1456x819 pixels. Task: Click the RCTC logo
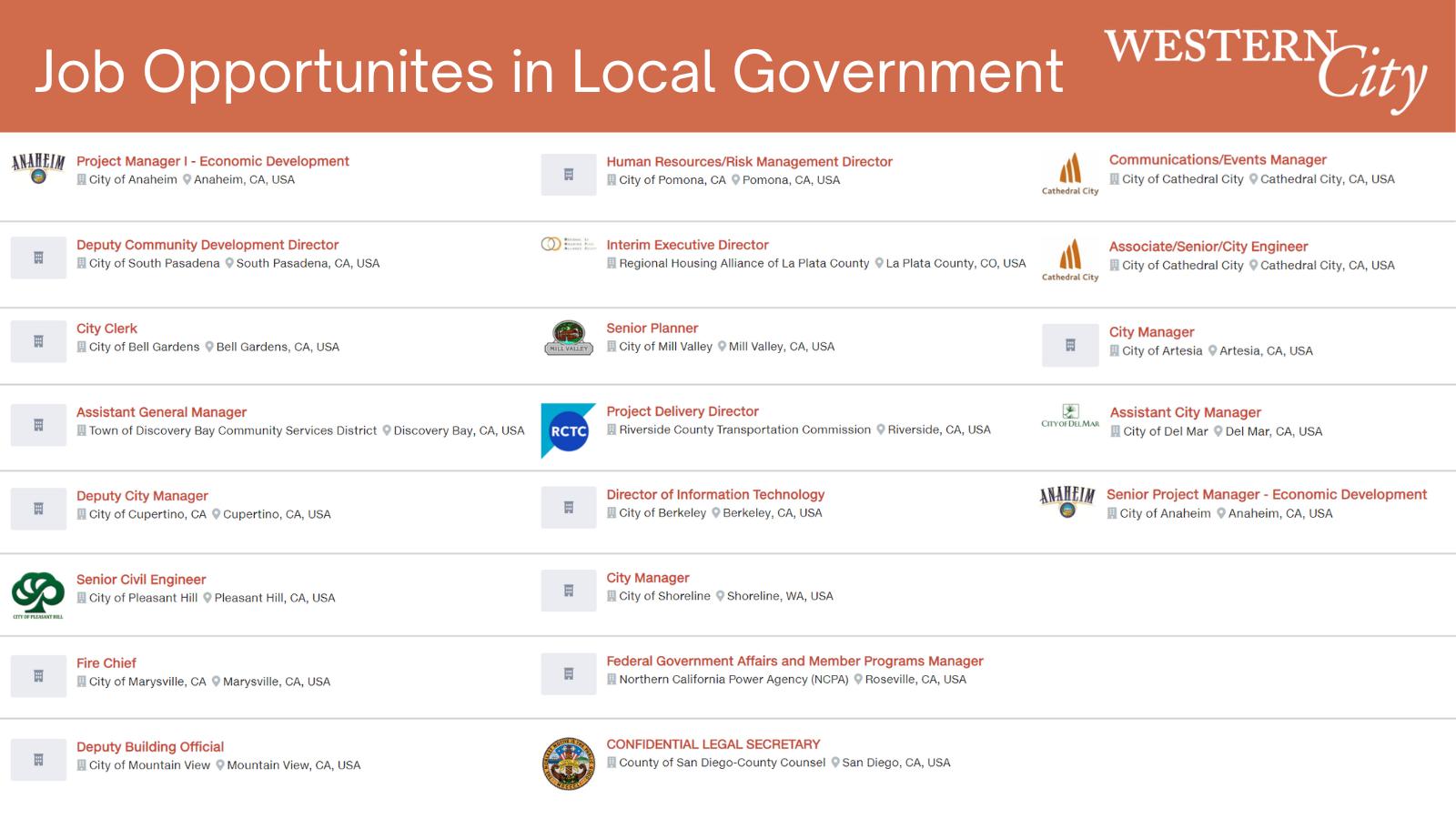[x=569, y=430]
